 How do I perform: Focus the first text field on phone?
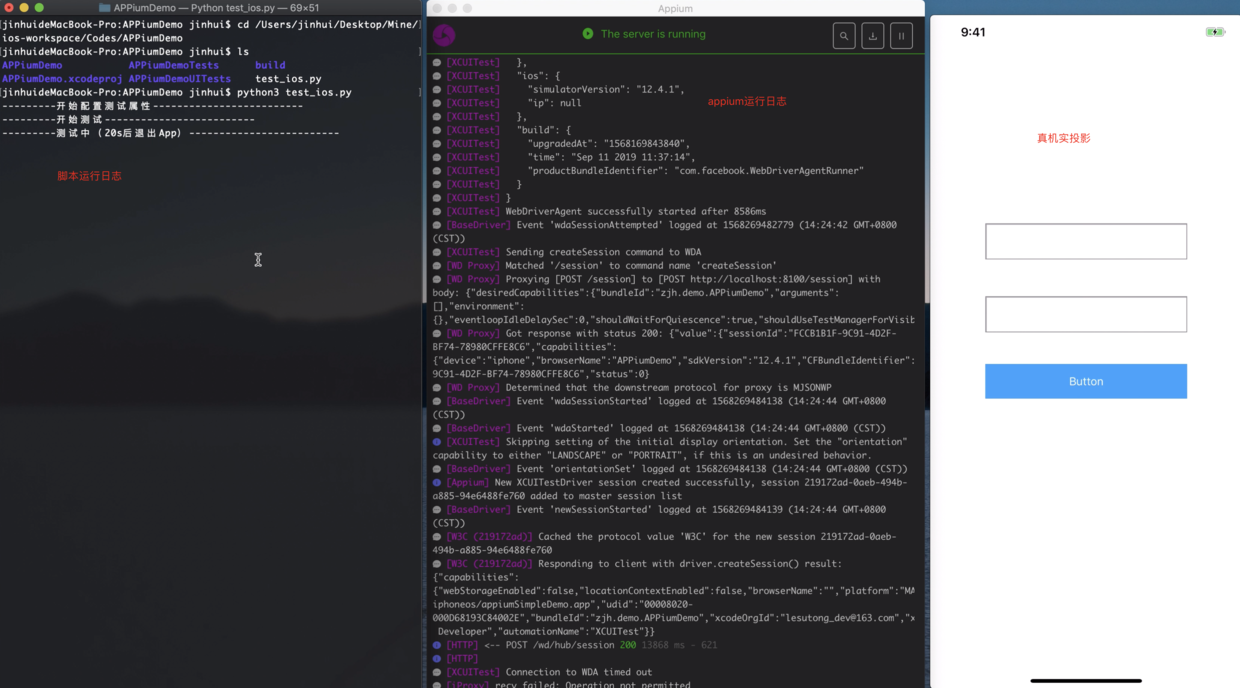pyautogui.click(x=1086, y=241)
